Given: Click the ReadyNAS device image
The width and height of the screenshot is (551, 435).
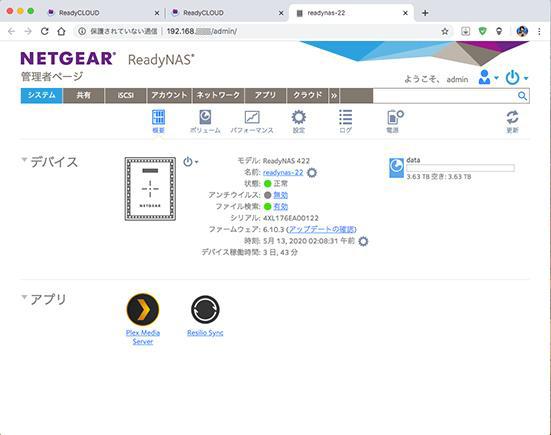Looking at the screenshot, I should pos(150,189).
